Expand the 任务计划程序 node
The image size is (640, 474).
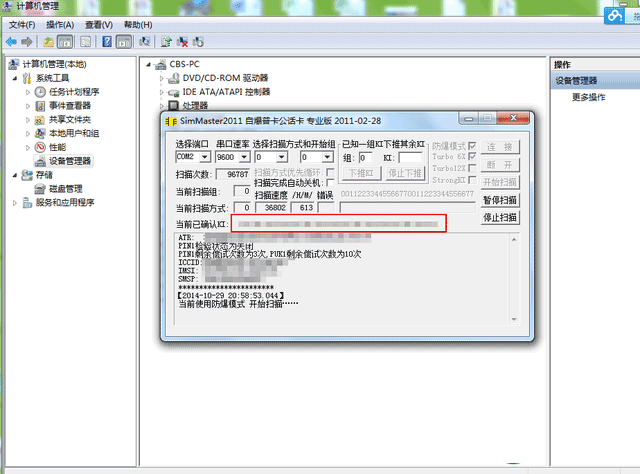pos(28,92)
